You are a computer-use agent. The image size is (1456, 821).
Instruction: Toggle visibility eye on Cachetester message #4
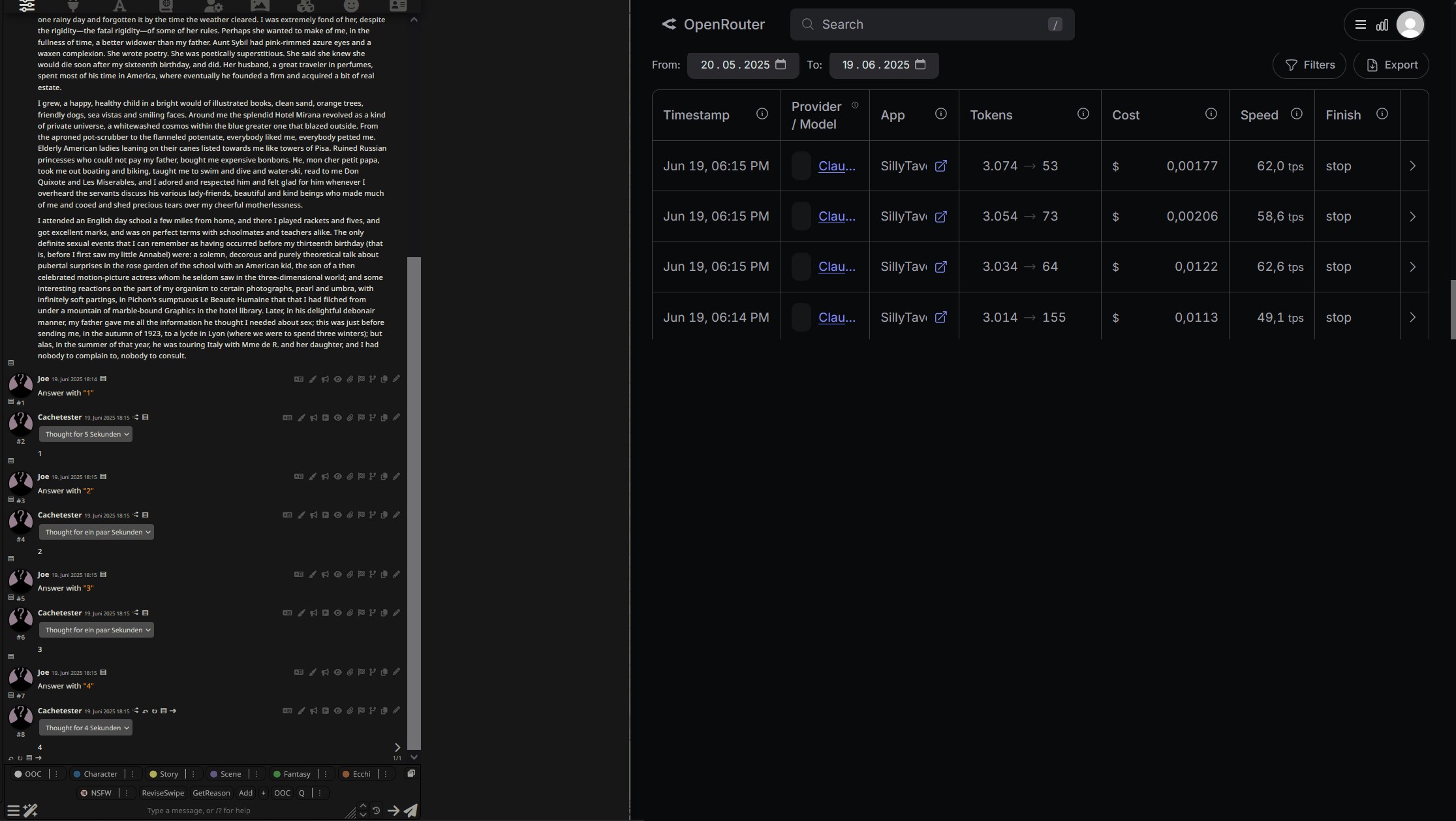point(338,516)
